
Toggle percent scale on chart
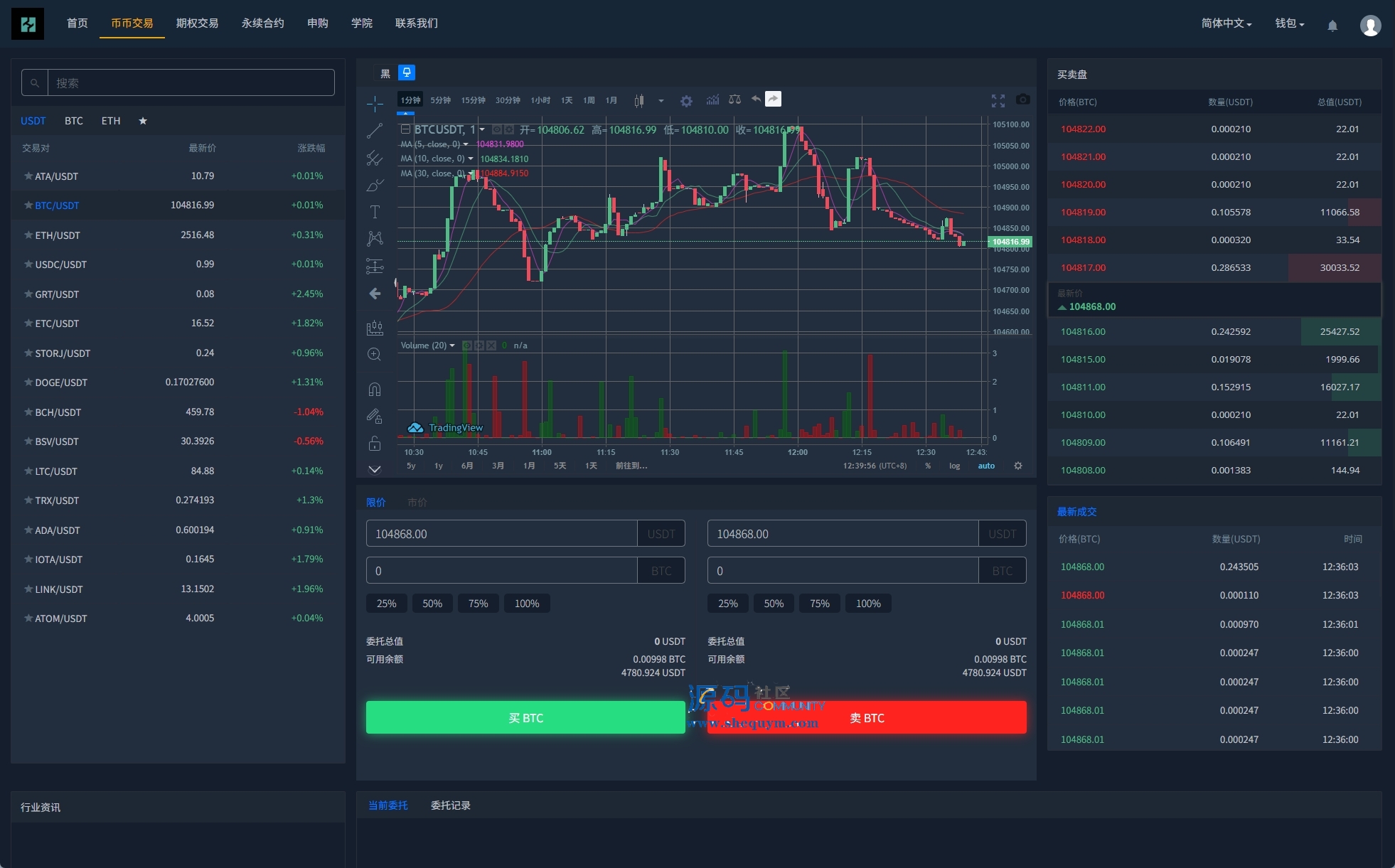[928, 466]
